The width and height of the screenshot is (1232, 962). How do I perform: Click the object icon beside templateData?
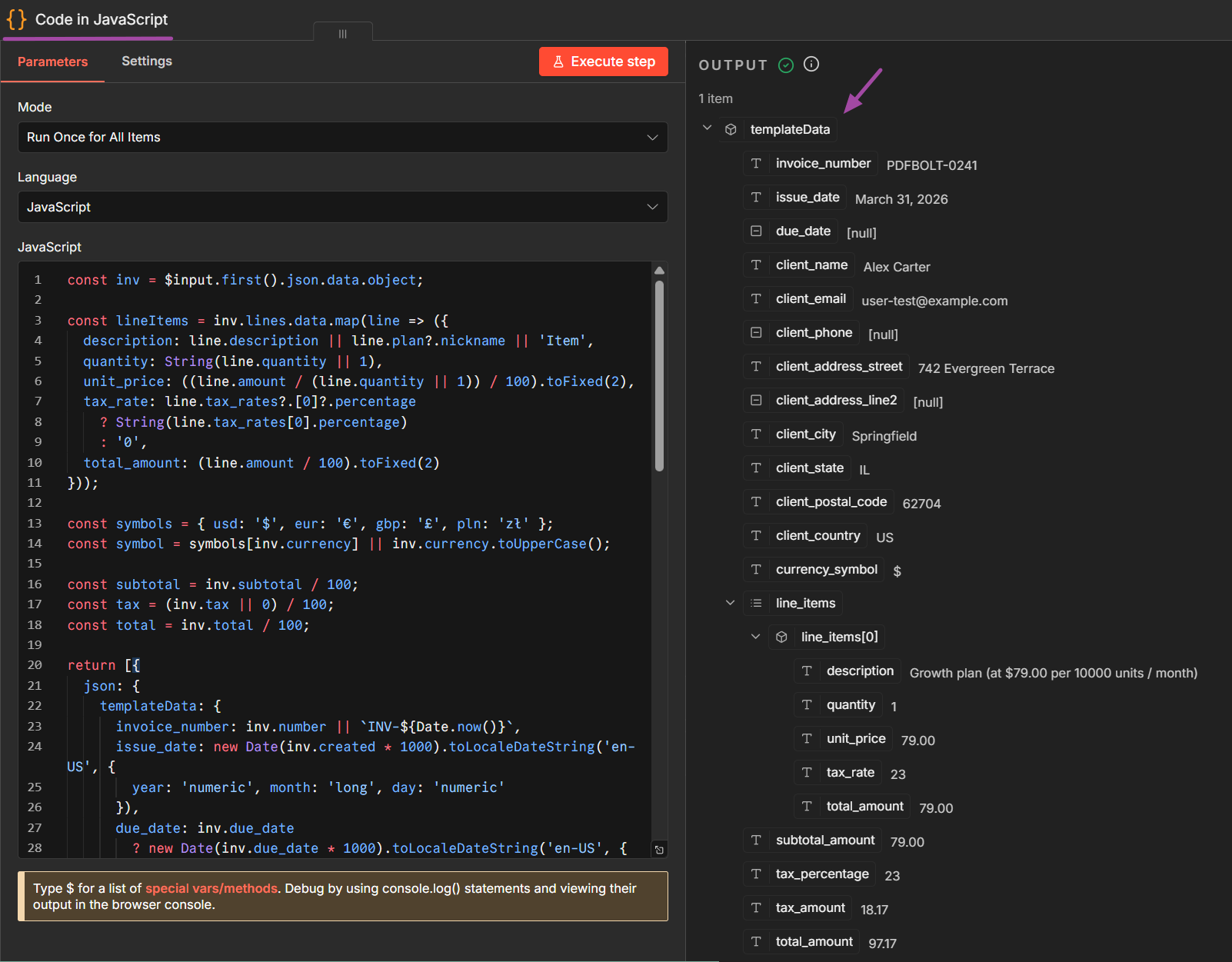click(x=730, y=129)
